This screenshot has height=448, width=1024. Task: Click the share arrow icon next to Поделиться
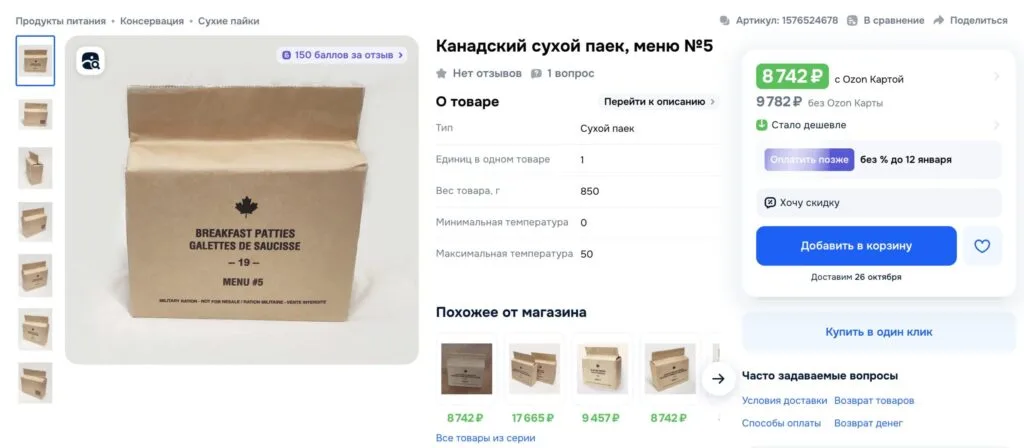click(x=938, y=20)
